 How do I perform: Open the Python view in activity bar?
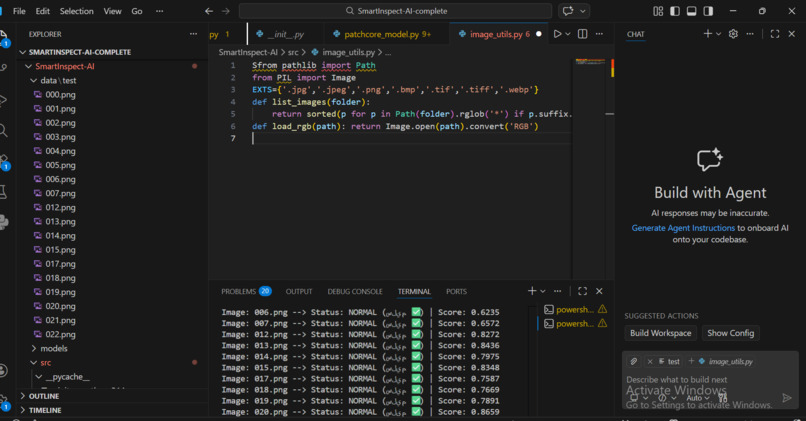point(4,222)
